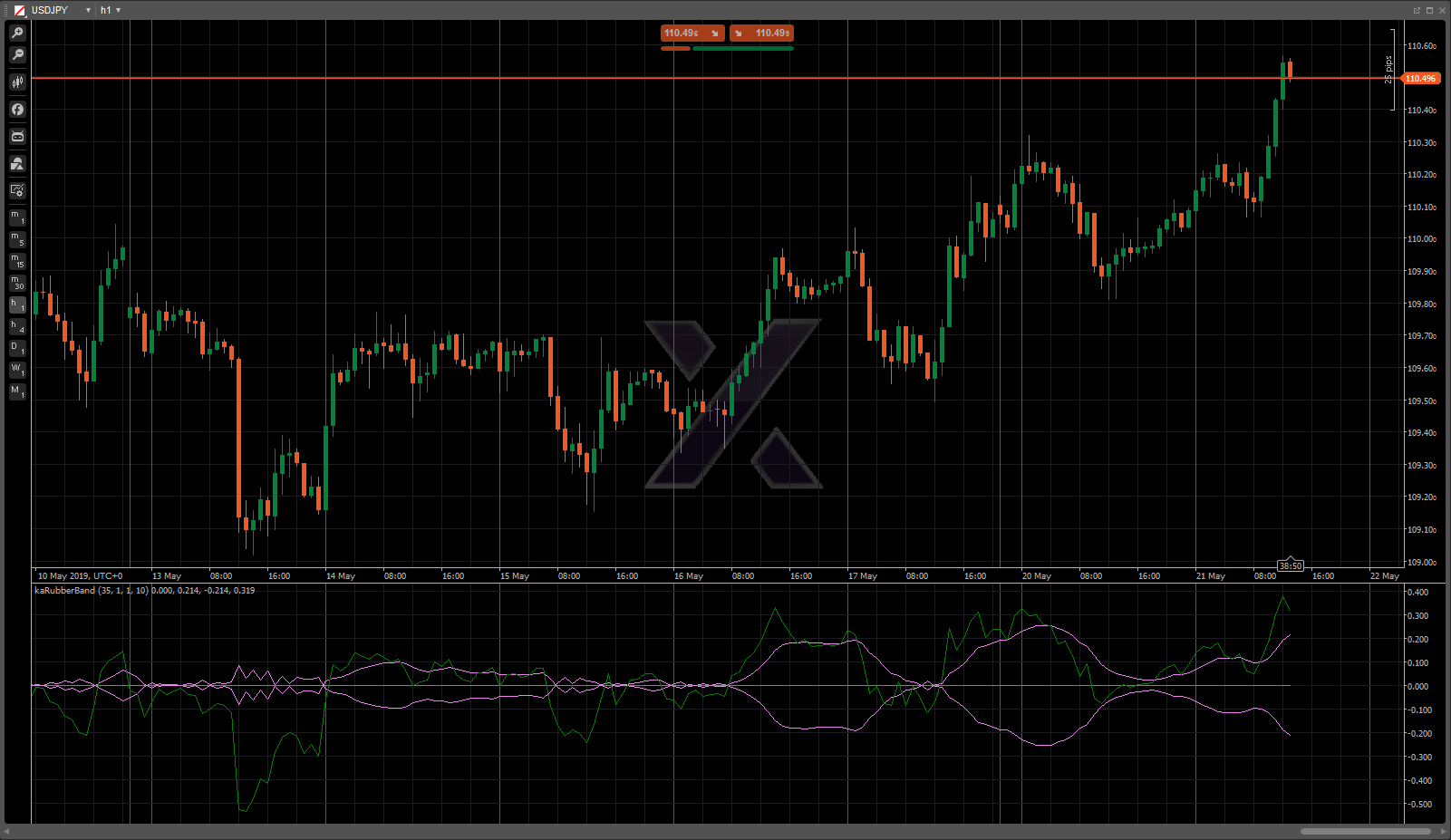1451x840 pixels.
Task: Select the W1 weekly timeframe
Action: coord(17,370)
